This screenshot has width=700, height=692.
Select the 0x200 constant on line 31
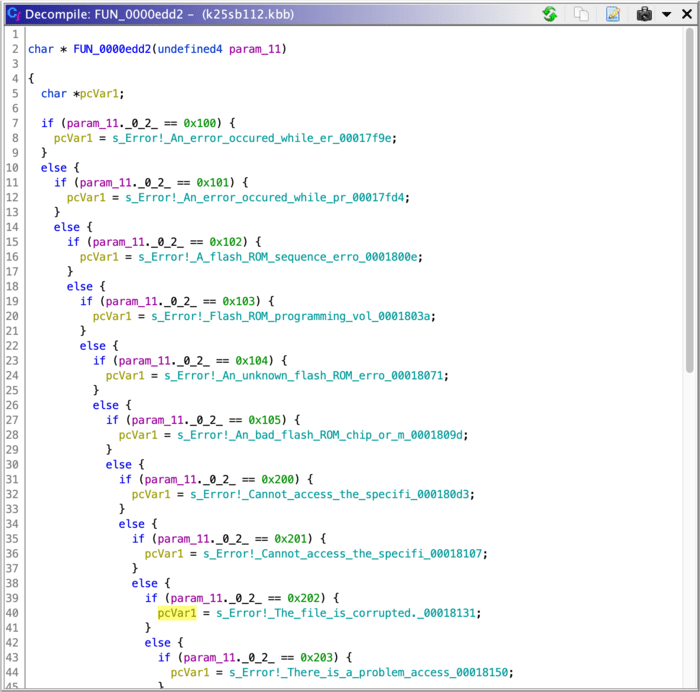(279, 480)
